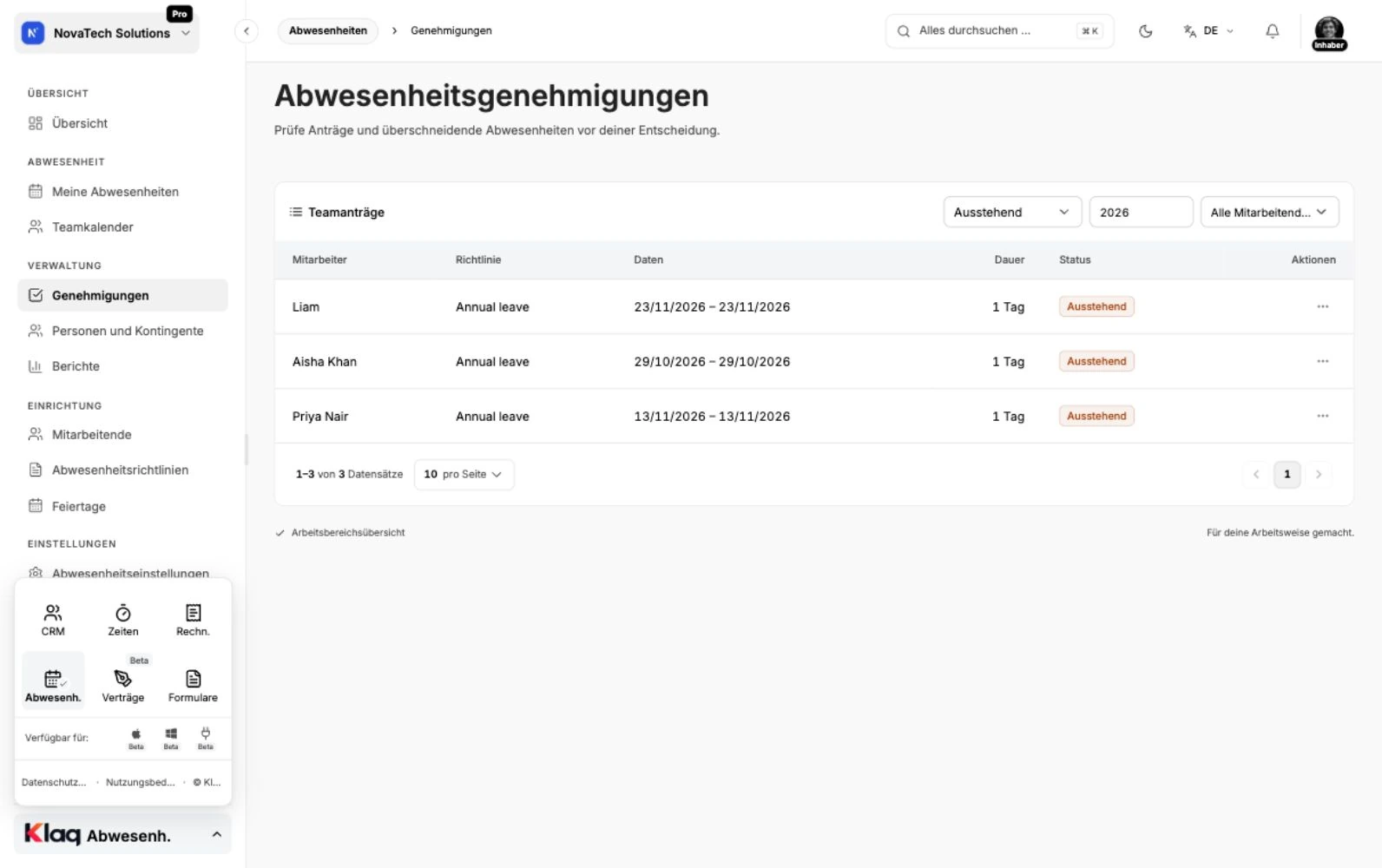Focus the Alles durchsuchen search field
Screen dimensions: 1382x868
(999, 31)
